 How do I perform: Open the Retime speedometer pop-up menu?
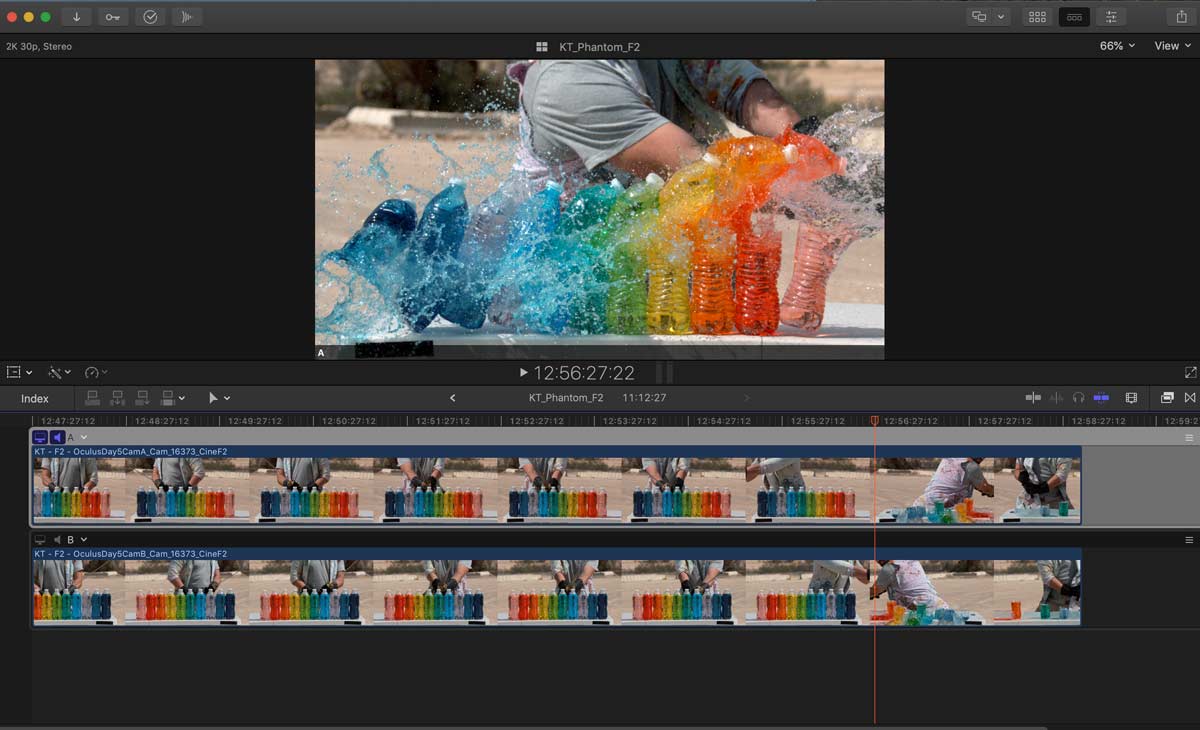click(x=96, y=372)
